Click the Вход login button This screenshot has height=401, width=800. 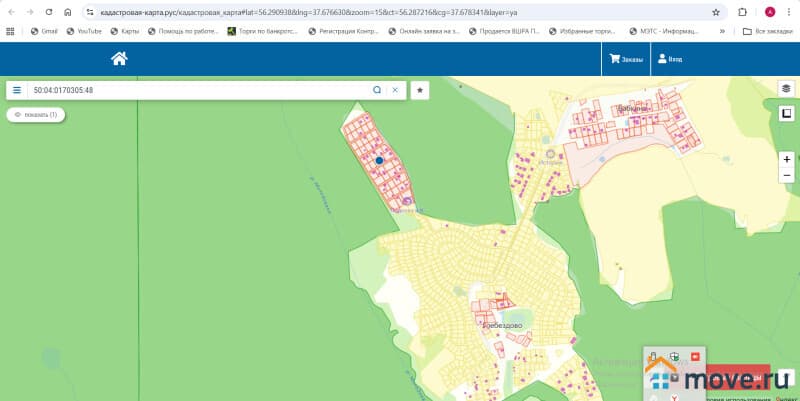[670, 60]
